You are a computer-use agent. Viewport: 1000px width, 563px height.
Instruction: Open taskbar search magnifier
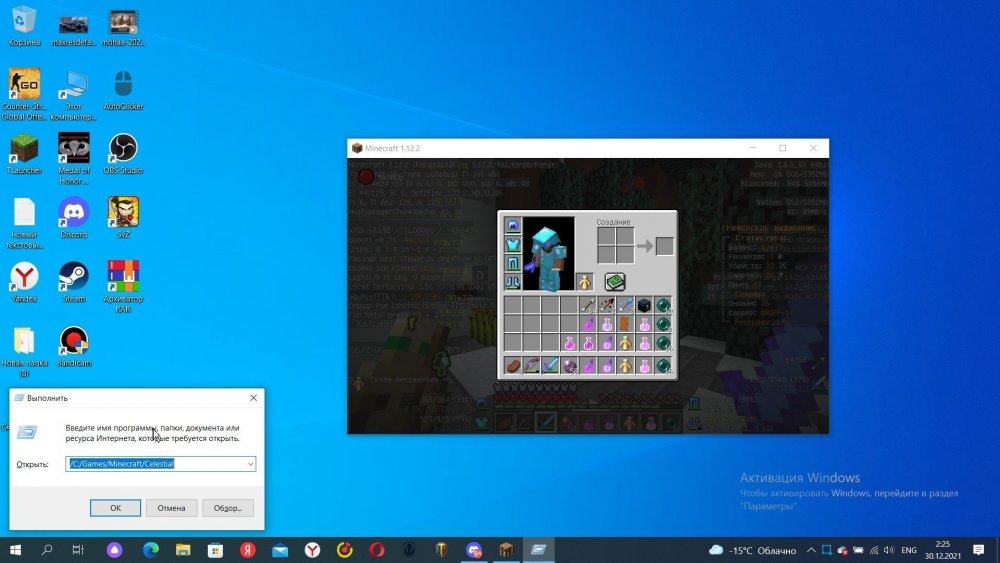(x=47, y=550)
